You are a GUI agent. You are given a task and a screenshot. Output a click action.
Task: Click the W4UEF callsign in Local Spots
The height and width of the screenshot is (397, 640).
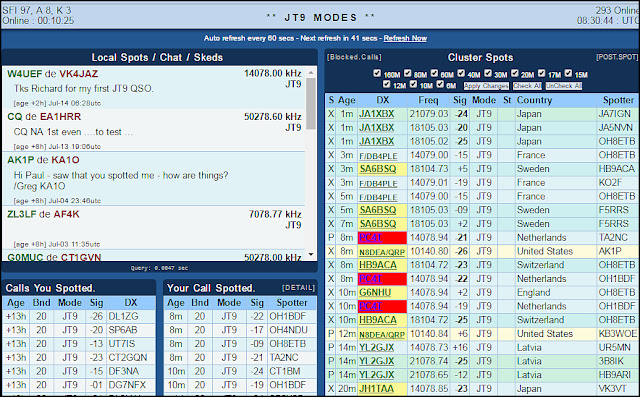(x=24, y=74)
